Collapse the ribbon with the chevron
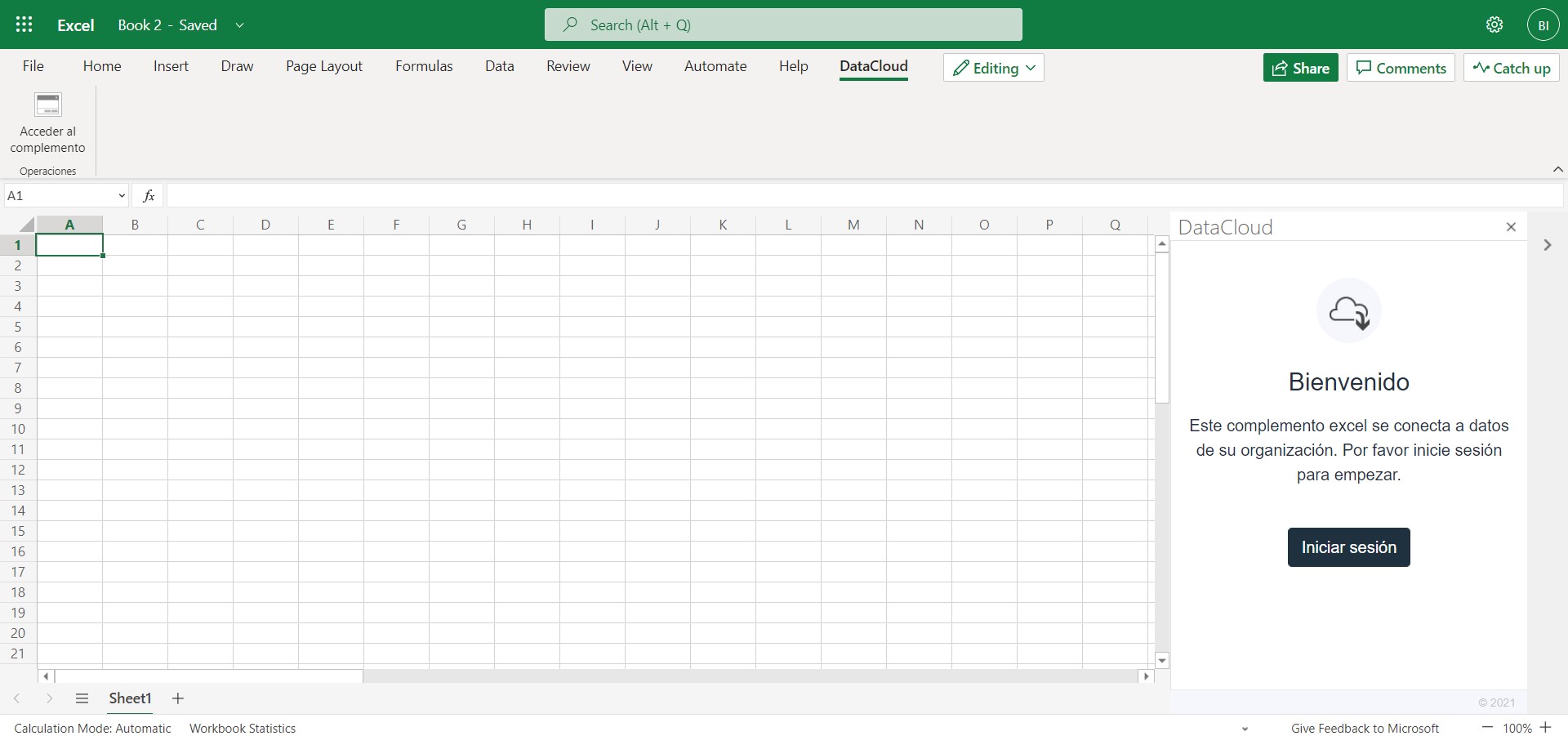This screenshot has width=1568, height=736. (x=1557, y=170)
